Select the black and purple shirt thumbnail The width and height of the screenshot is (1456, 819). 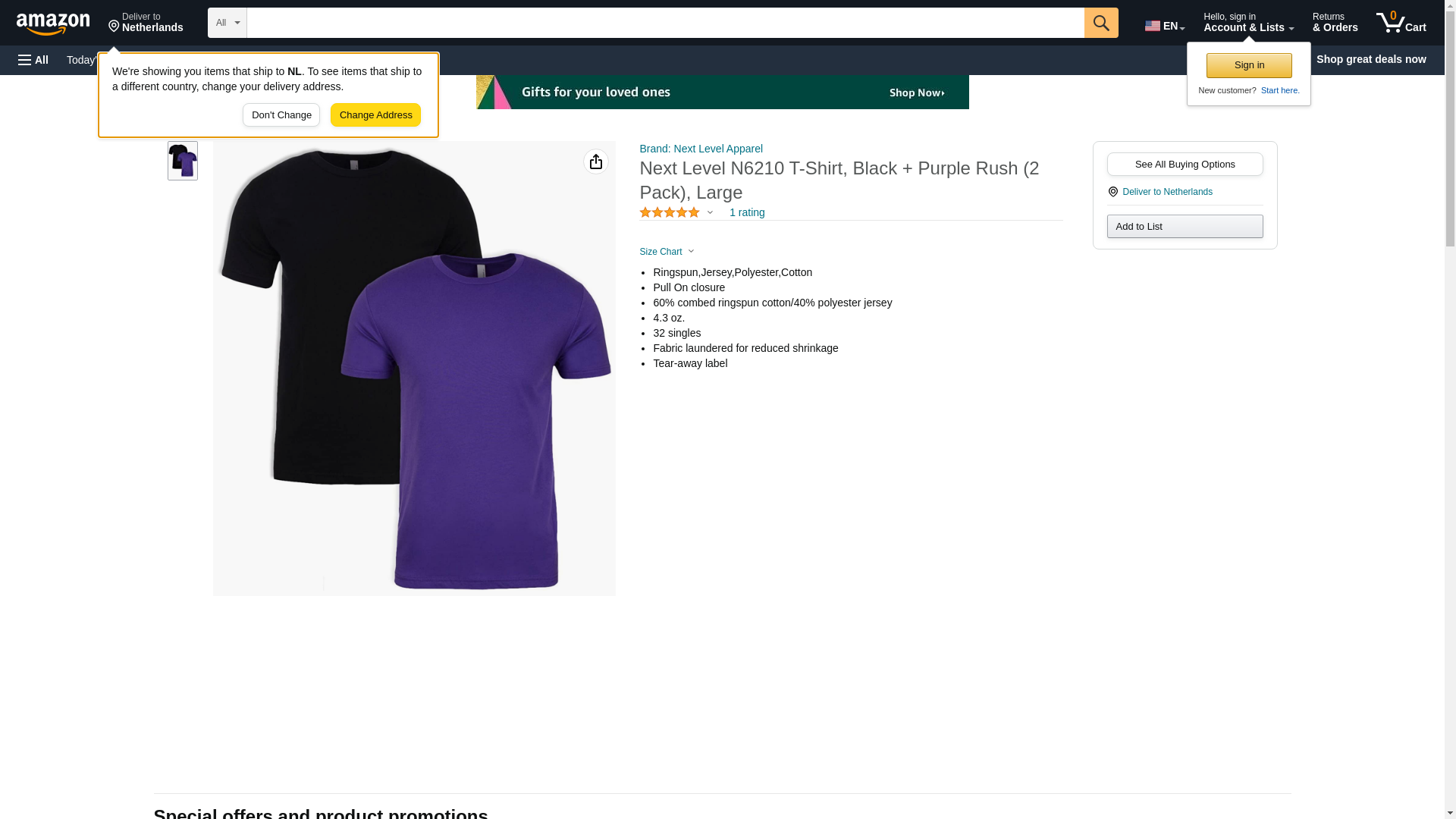click(x=183, y=161)
